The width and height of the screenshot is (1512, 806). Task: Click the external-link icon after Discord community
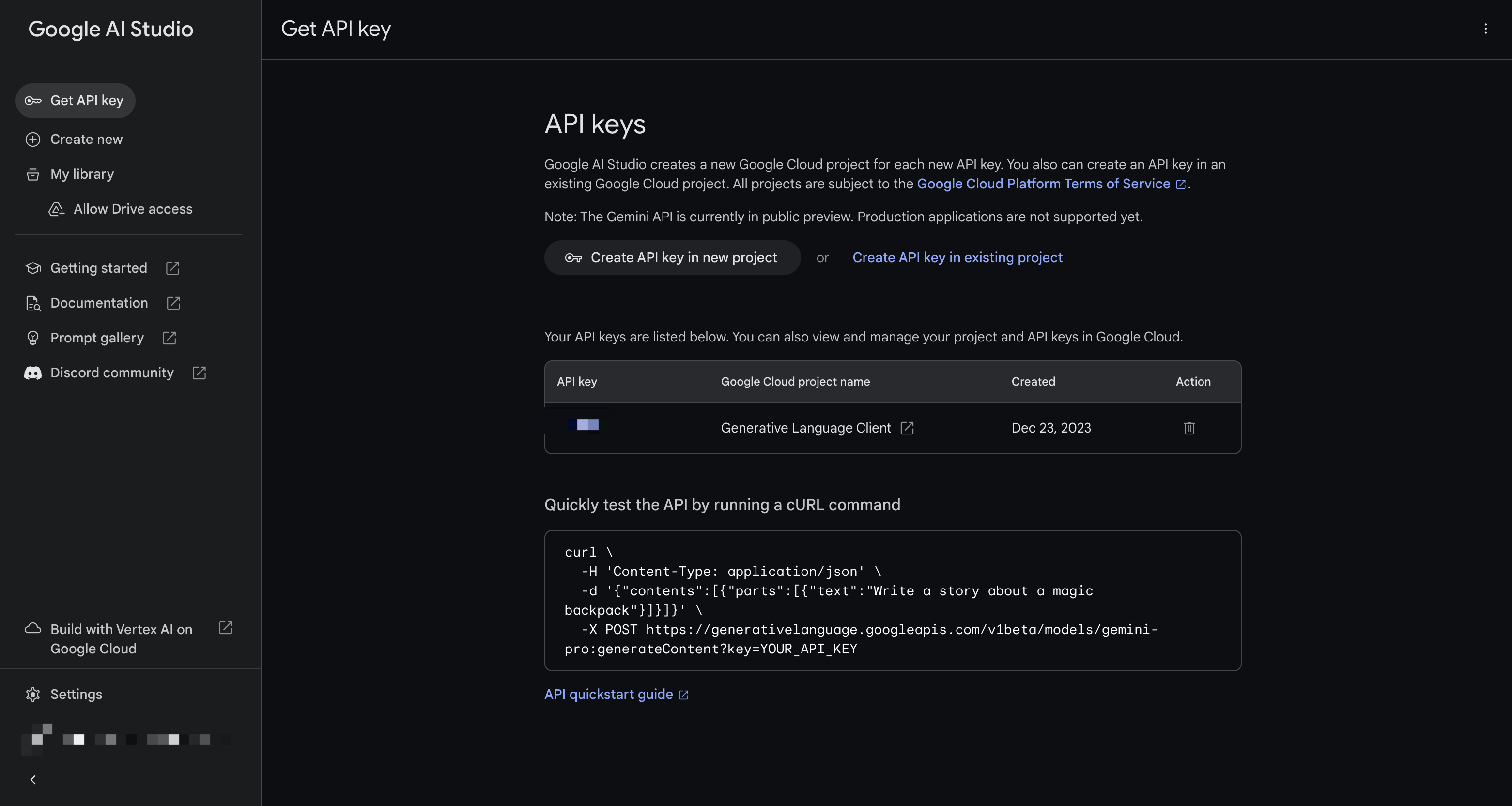[x=199, y=373]
